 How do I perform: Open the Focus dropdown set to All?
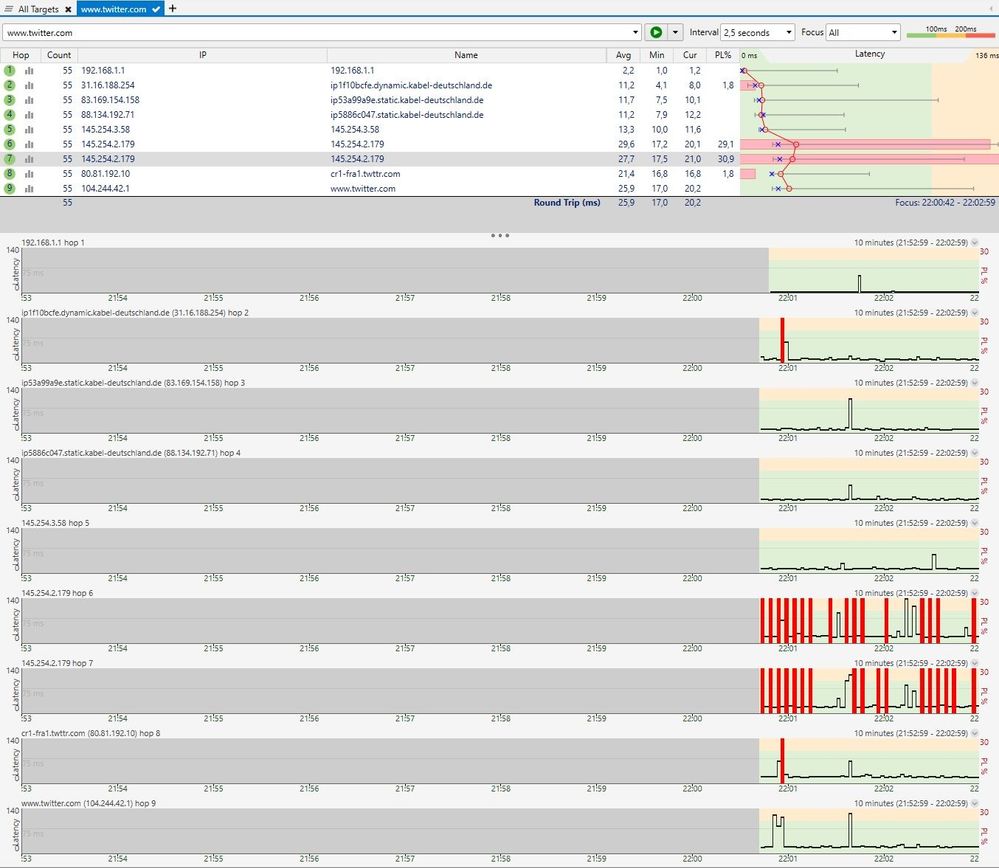862,32
